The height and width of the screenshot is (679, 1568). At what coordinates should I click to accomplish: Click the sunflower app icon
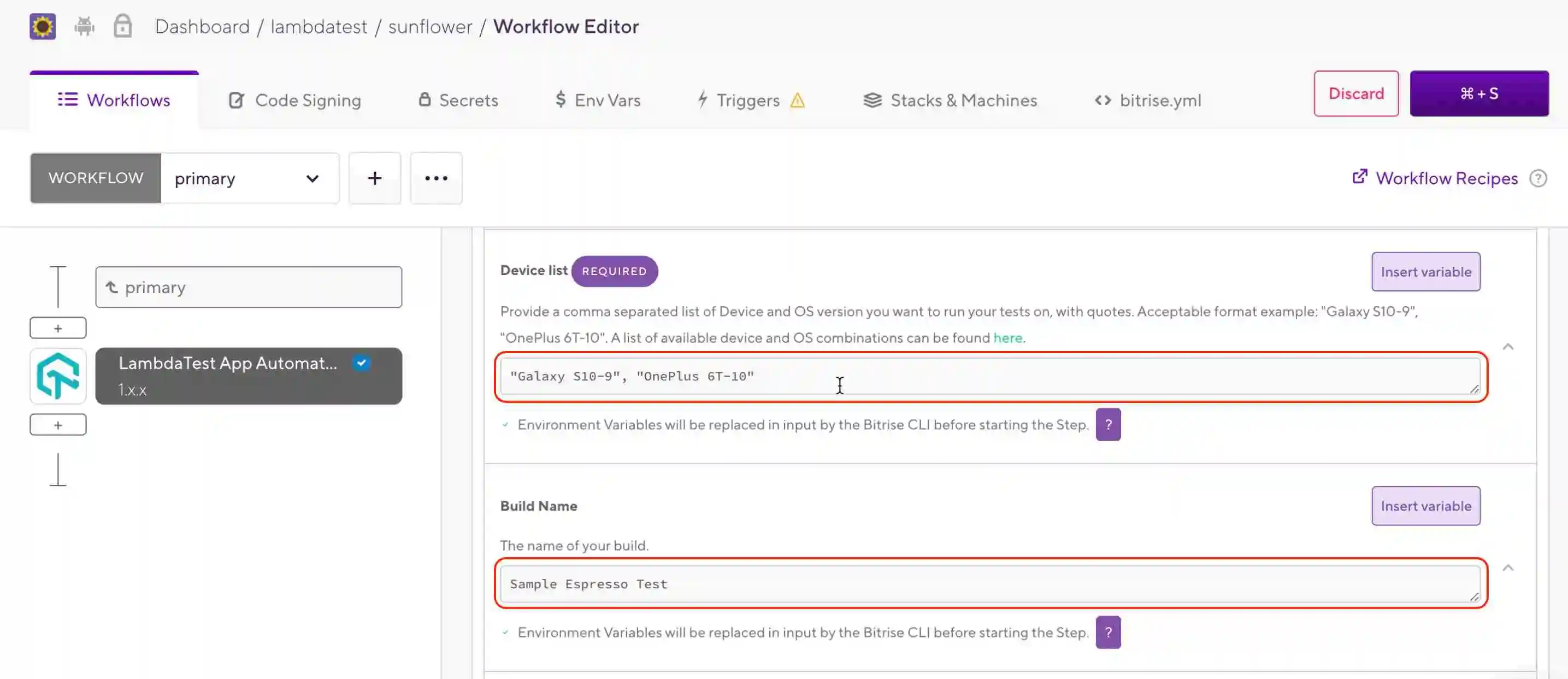coord(43,27)
